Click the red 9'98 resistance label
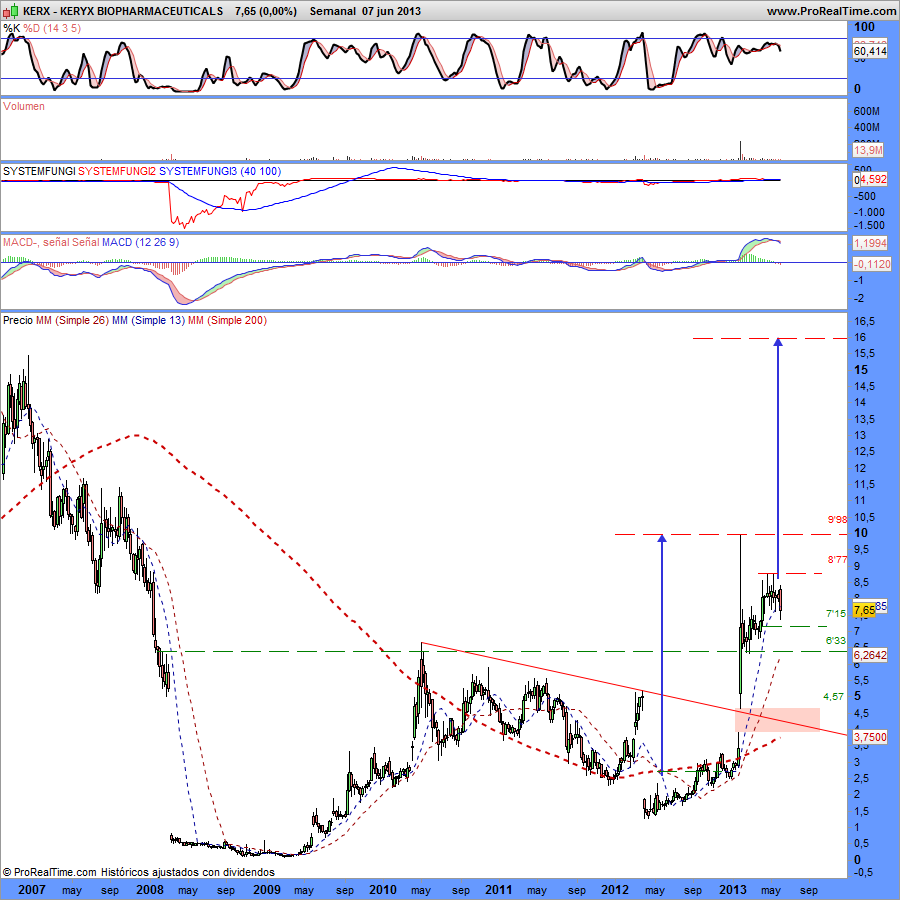This screenshot has height=900, width=900. click(x=837, y=519)
